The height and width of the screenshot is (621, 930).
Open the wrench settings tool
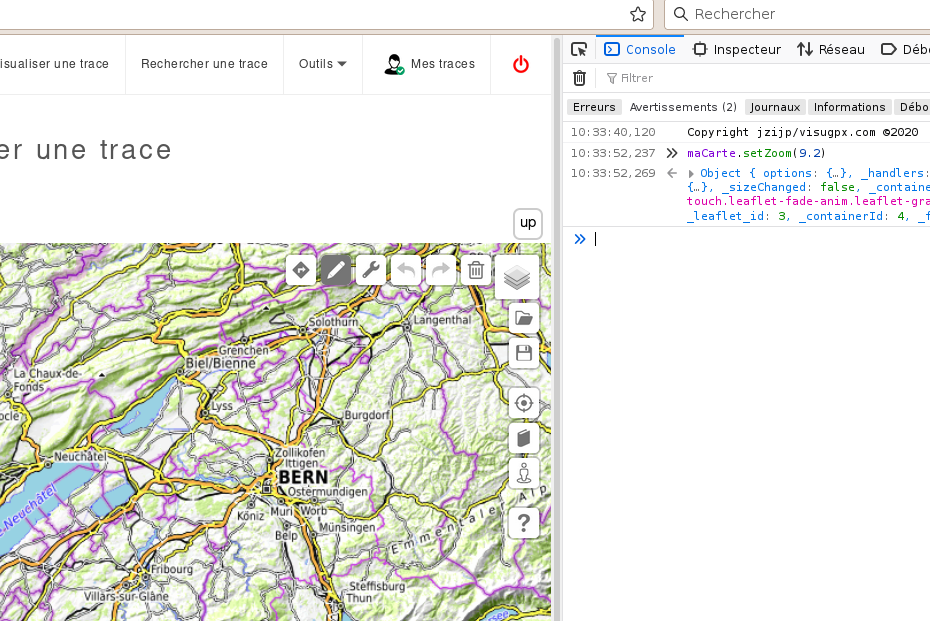371,269
